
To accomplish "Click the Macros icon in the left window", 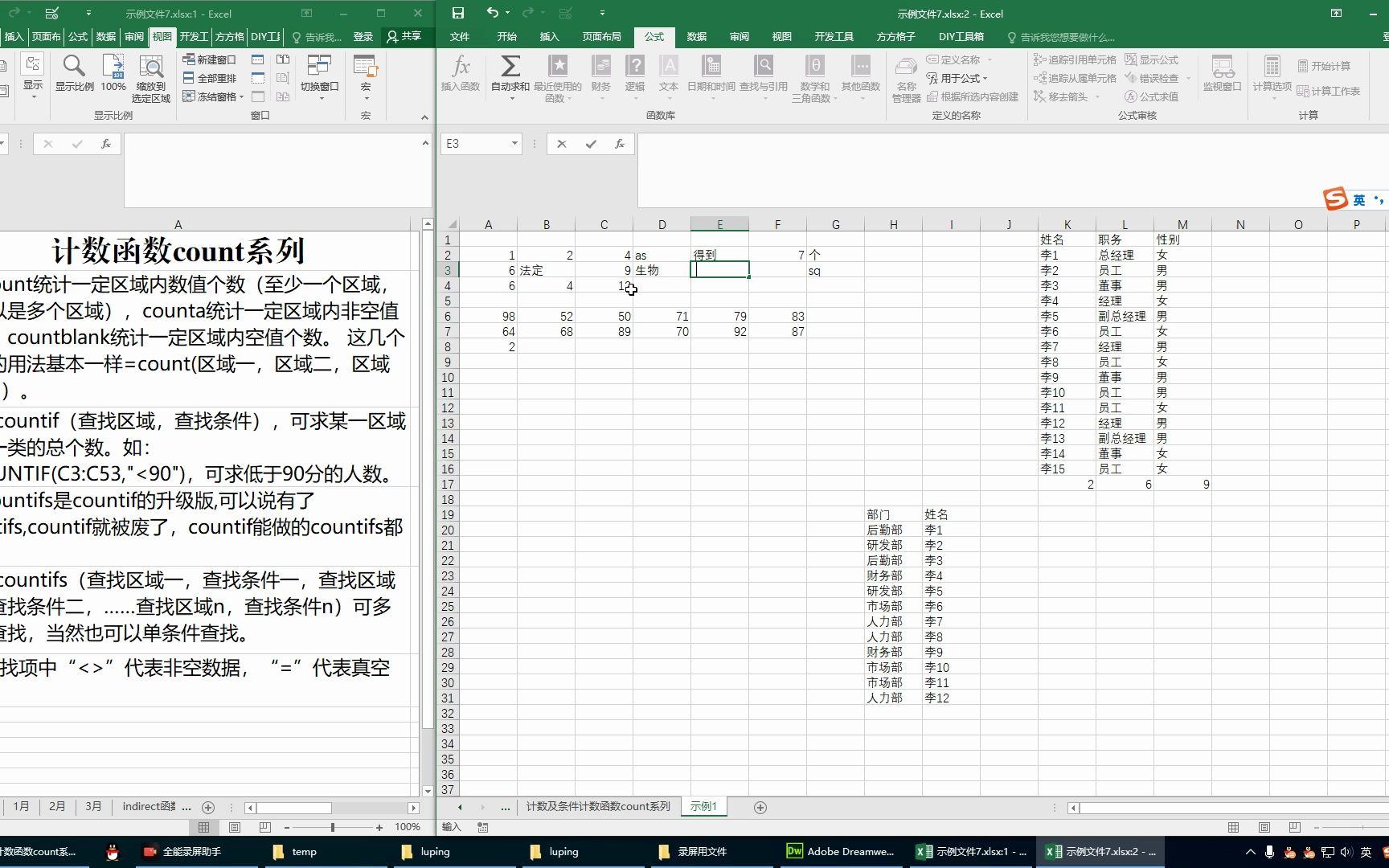I will (366, 66).
